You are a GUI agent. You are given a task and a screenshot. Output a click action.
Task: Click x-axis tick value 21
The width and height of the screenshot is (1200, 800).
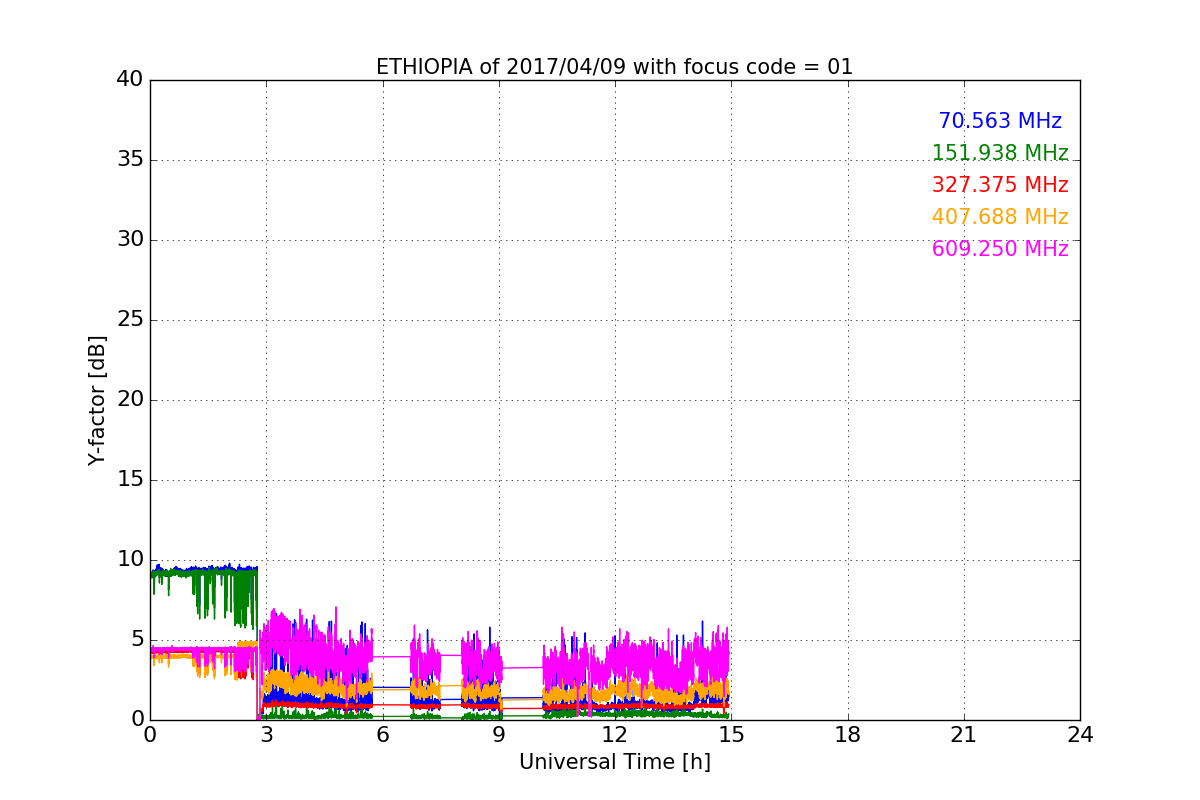point(964,735)
